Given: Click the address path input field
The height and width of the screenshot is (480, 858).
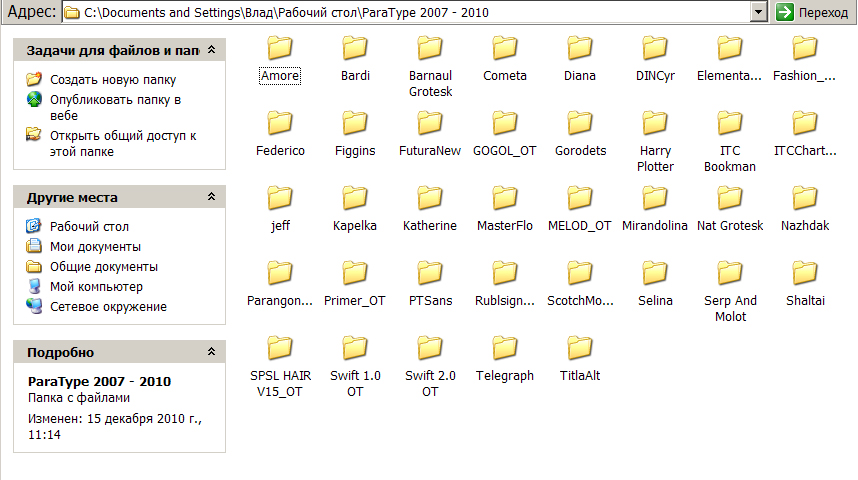Looking at the screenshot, I should coord(407,12).
